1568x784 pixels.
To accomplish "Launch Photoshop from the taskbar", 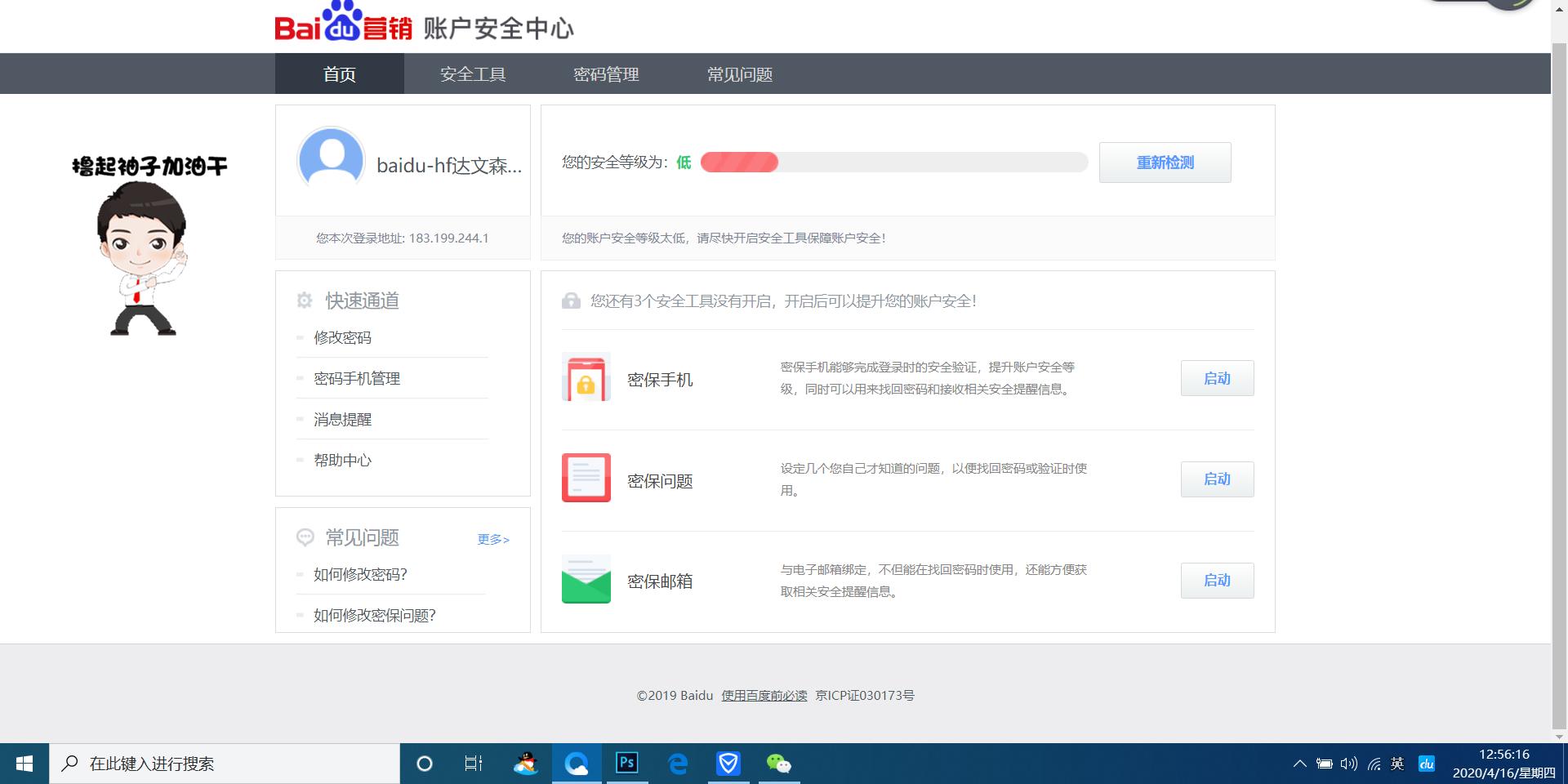I will pos(626,764).
